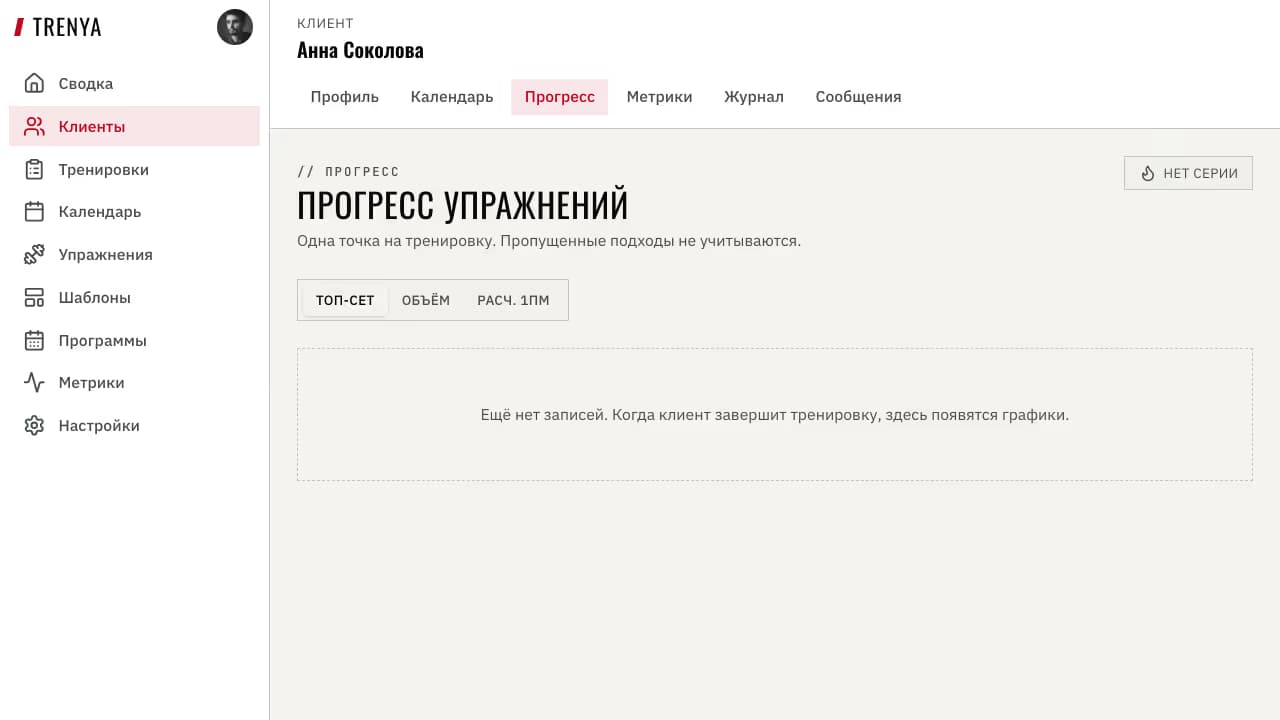Click the 'Ещё нет записей' empty message

775,414
